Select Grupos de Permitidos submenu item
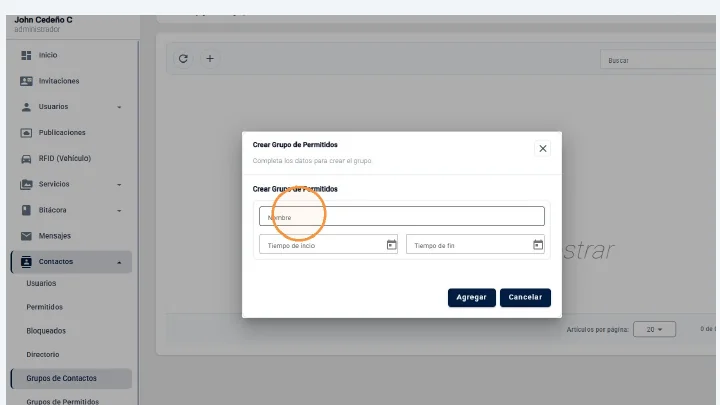 coord(62,401)
